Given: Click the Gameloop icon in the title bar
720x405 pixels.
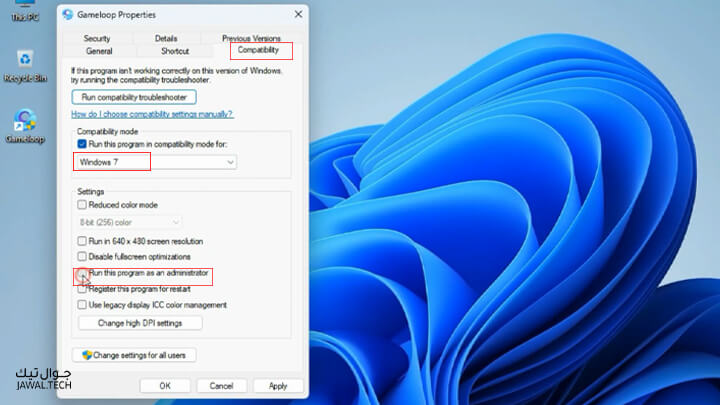Looking at the screenshot, I should pyautogui.click(x=68, y=15).
